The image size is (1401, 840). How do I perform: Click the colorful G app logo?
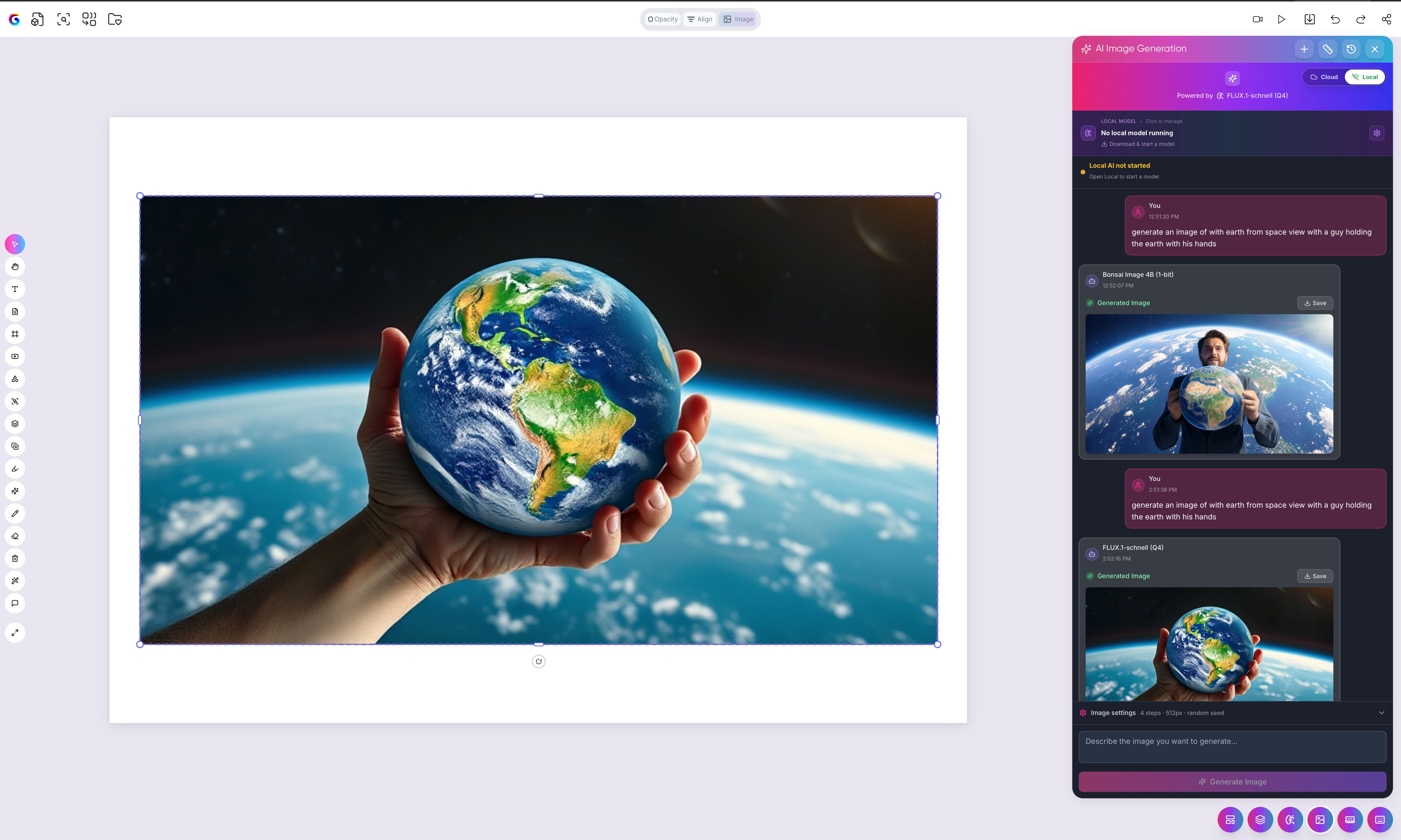(x=15, y=19)
